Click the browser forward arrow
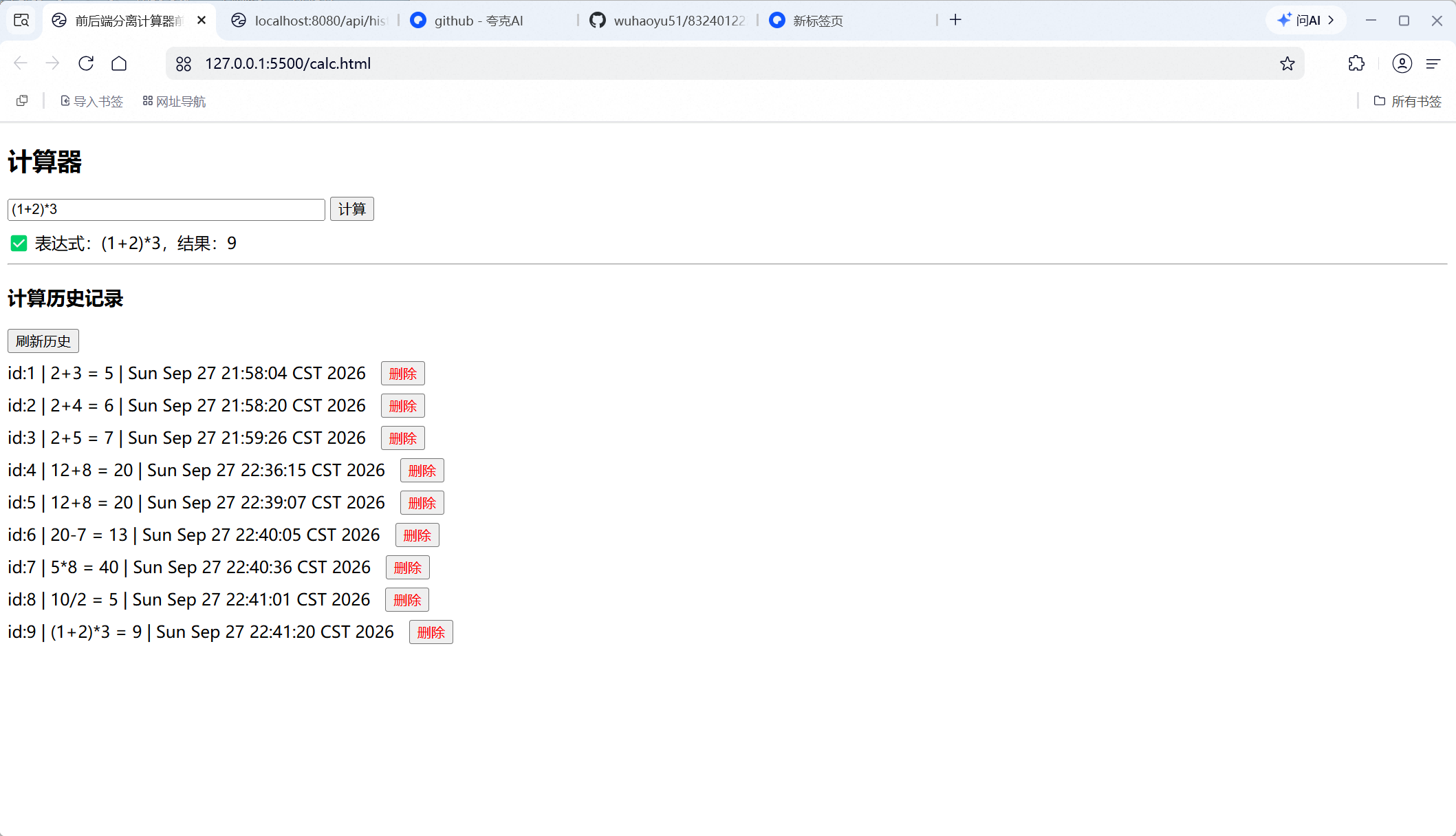This screenshot has width=1456, height=836. pos(53,63)
